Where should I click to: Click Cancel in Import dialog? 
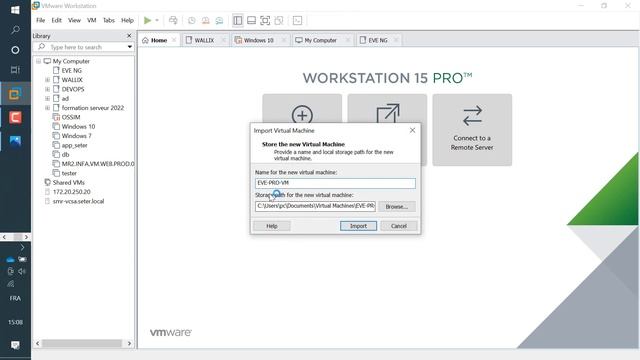(399, 226)
